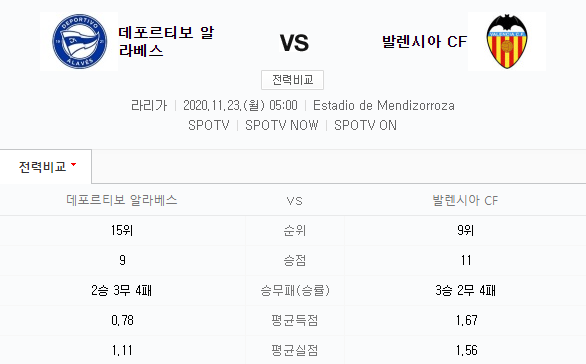This screenshot has width=586, height=364.
Task: Click the SPOTV ON broadcaster label
Action: coord(365,125)
